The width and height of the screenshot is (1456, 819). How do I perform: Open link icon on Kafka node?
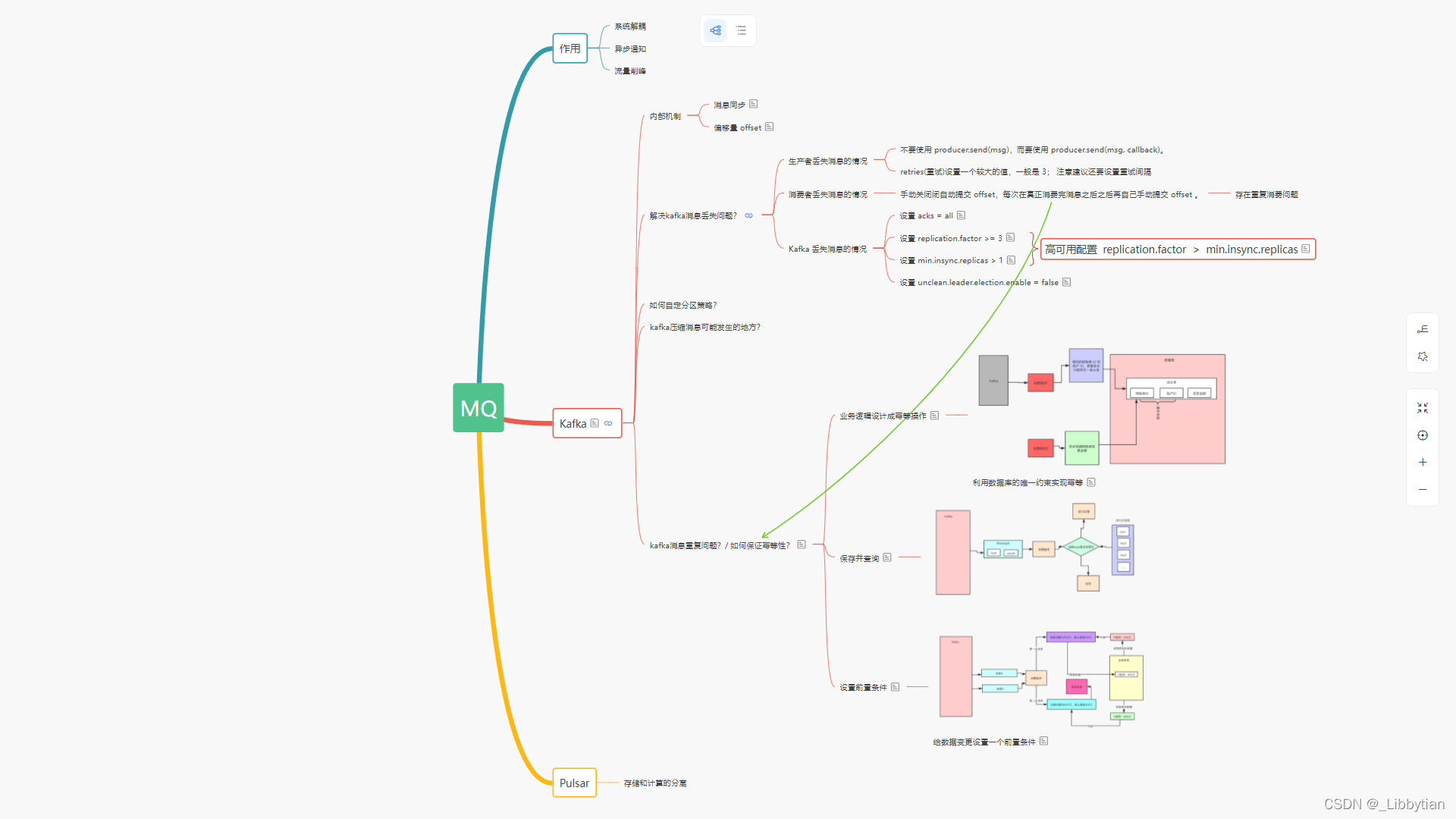[608, 423]
